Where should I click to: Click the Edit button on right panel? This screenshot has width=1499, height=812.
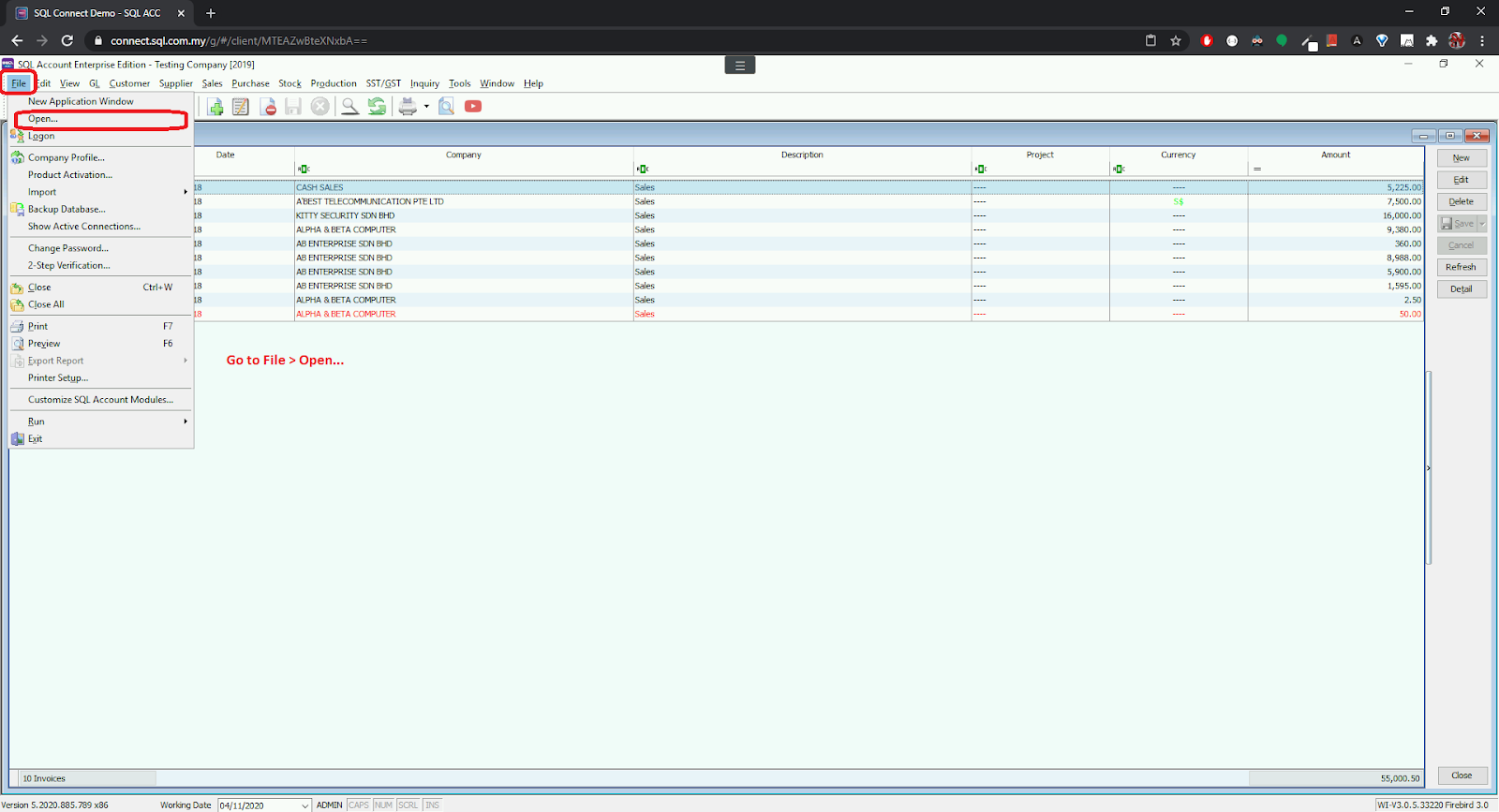coord(1462,180)
